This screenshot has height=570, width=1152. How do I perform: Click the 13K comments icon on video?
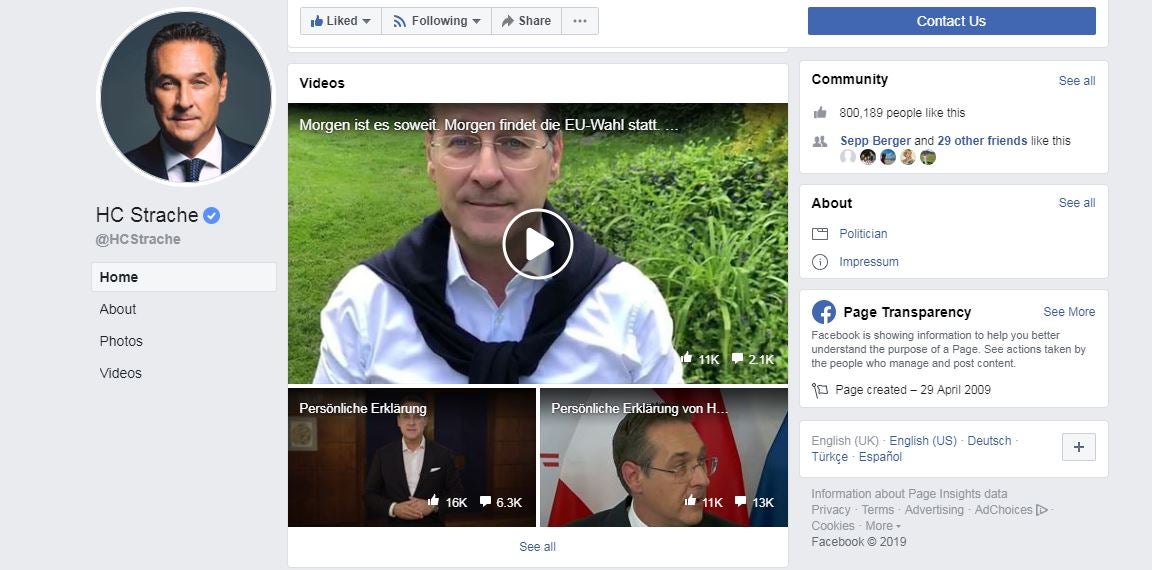pos(741,502)
